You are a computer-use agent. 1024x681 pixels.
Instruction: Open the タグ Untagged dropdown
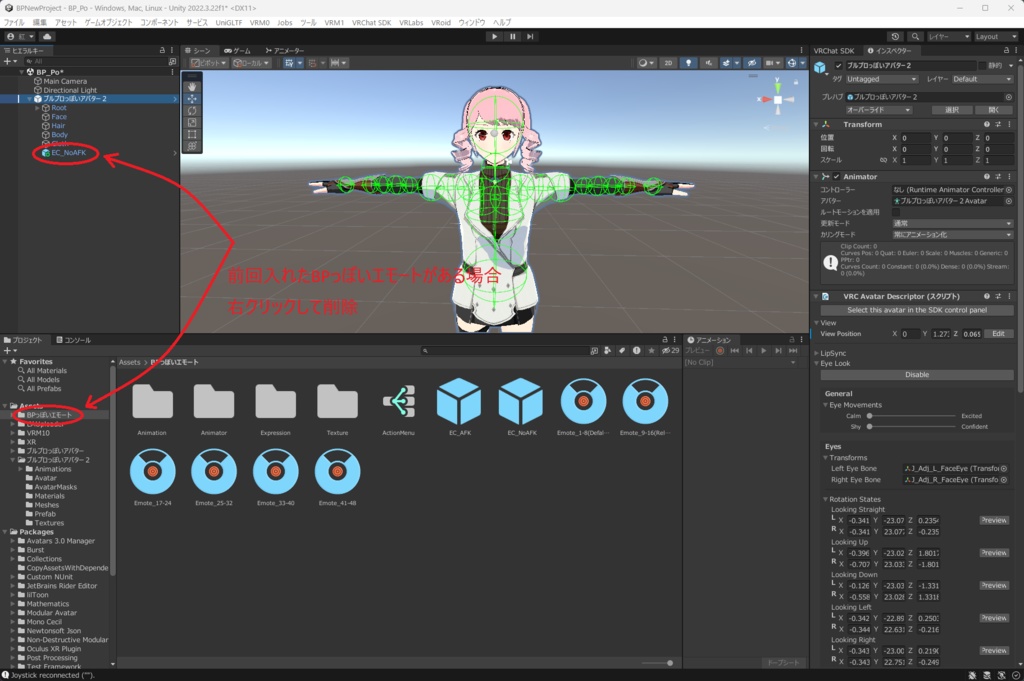[880, 78]
